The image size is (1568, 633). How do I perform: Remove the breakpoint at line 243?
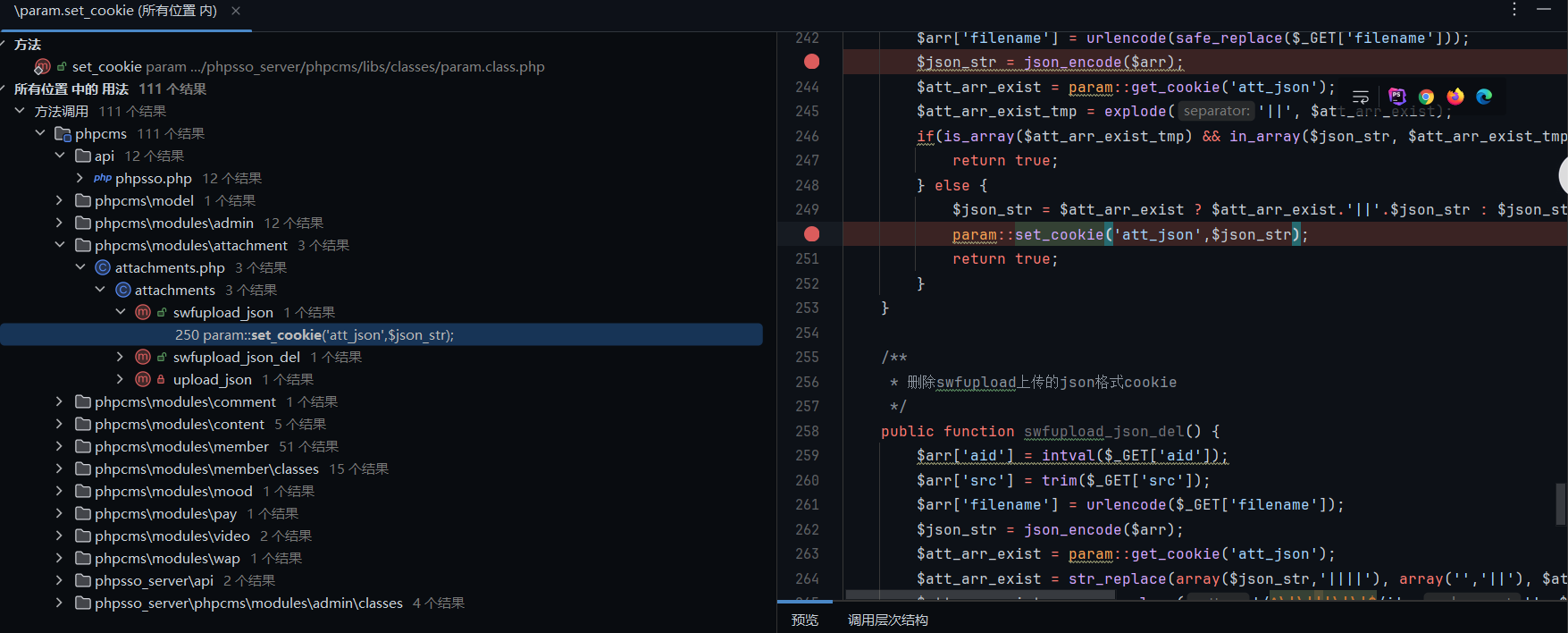811,62
